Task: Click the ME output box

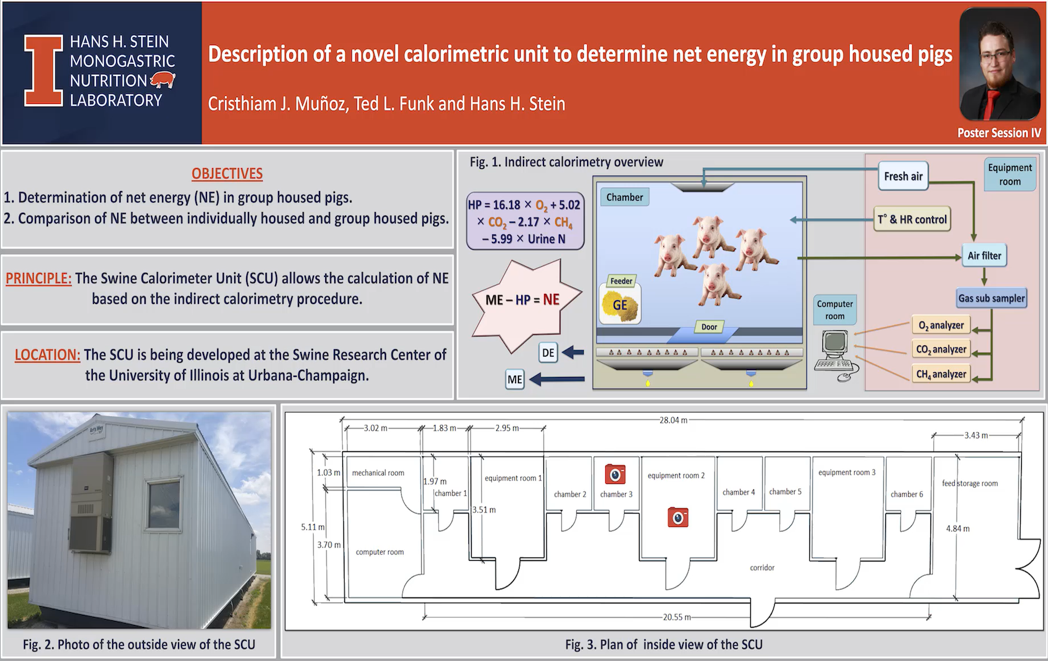Action: click(x=515, y=380)
